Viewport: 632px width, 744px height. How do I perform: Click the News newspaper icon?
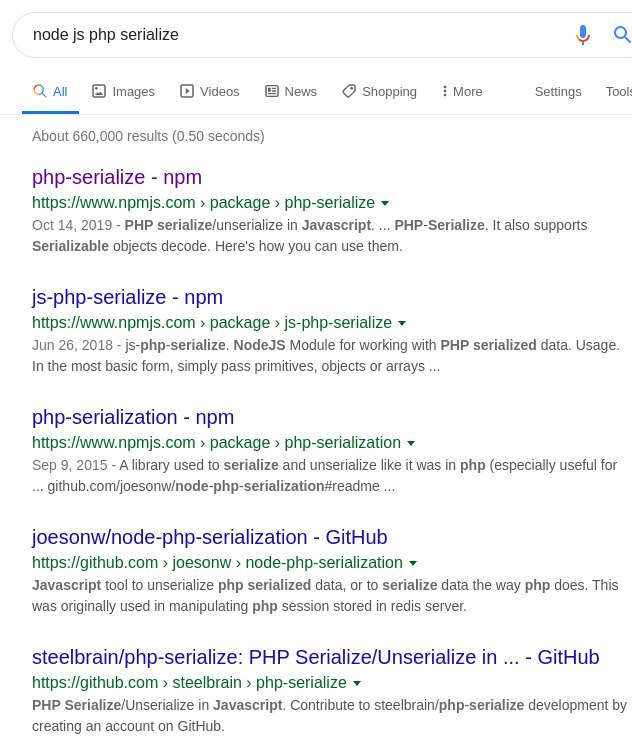point(272,91)
